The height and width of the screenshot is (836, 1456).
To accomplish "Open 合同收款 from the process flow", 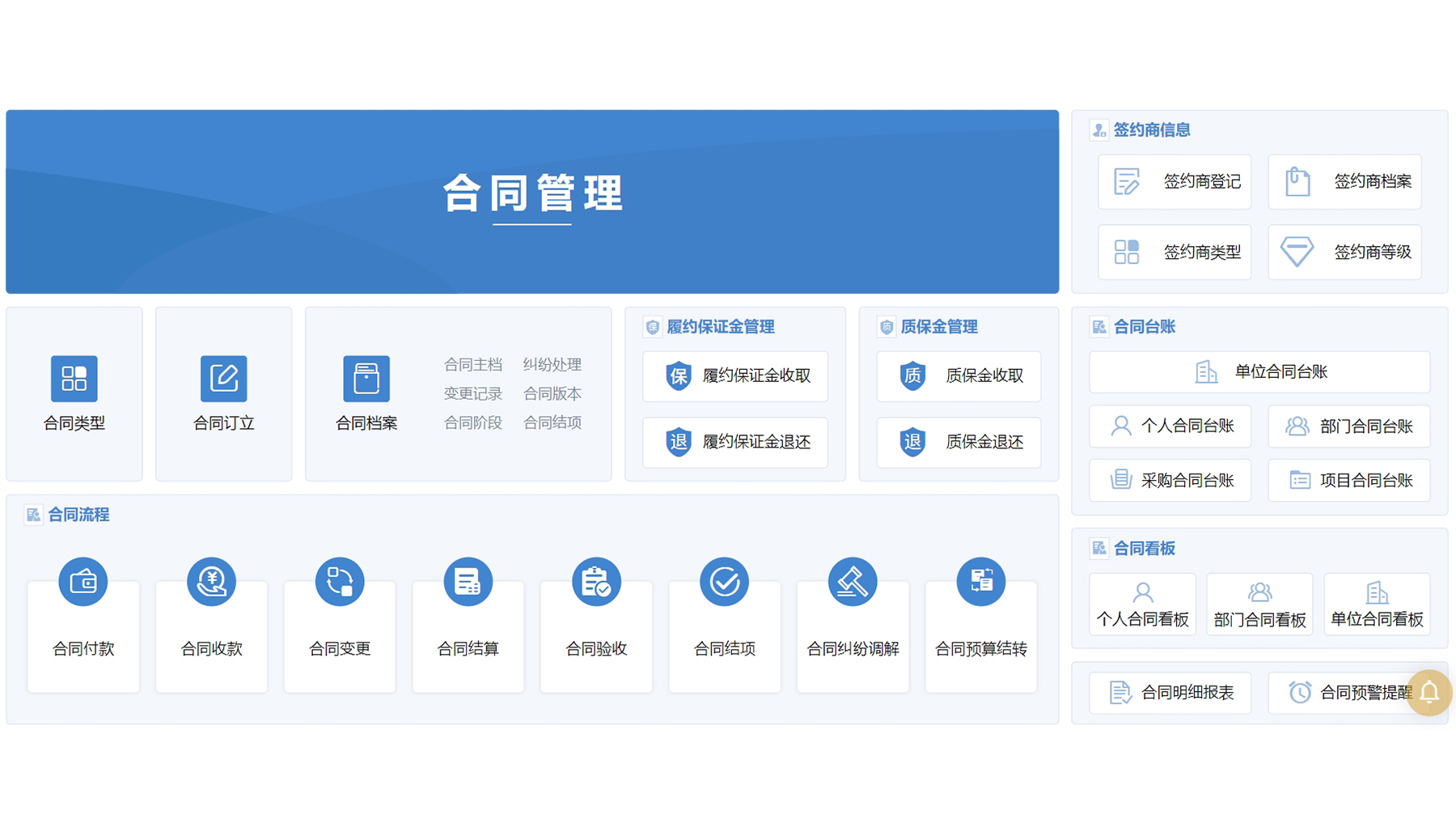I will coord(211,581).
